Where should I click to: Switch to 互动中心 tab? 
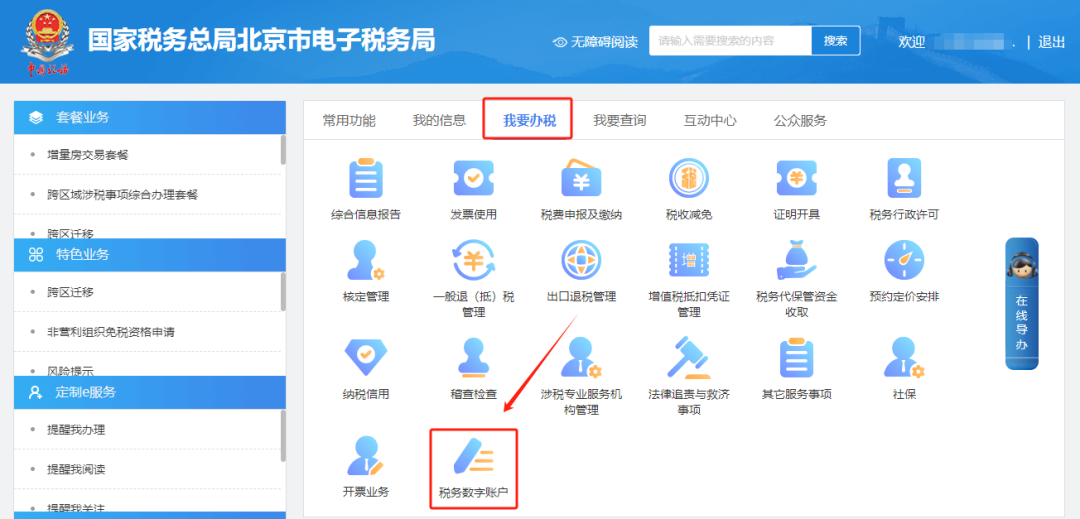(x=710, y=121)
